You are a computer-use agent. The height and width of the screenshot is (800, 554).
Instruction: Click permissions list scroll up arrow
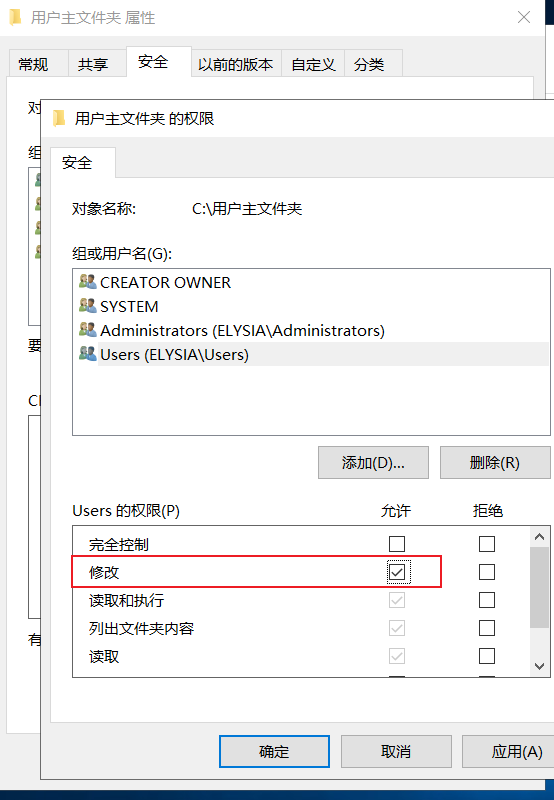540,537
